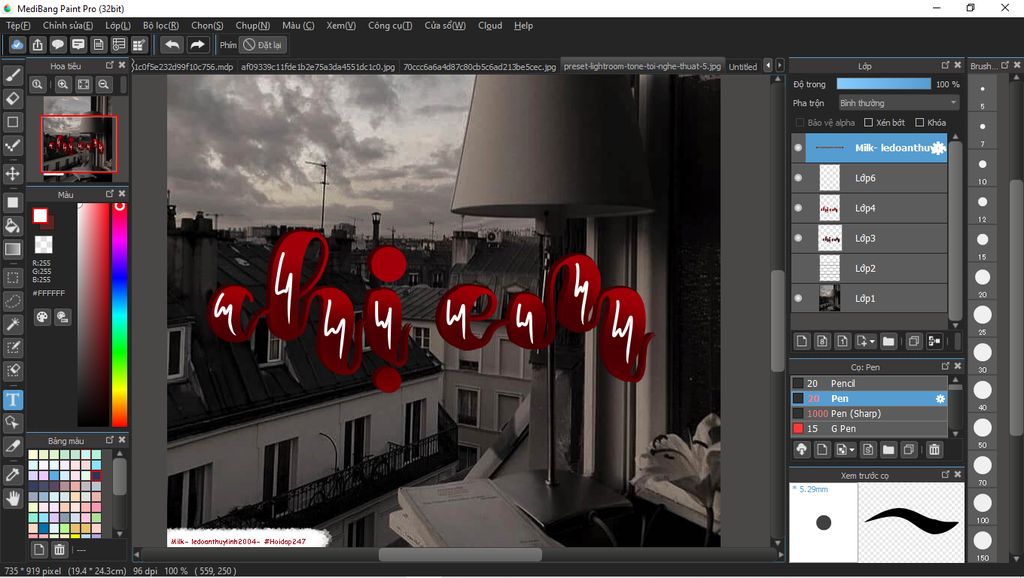Image resolution: width=1024 pixels, height=578 pixels.
Task: Click the Undo arrow in toolbar
Action: click(172, 45)
